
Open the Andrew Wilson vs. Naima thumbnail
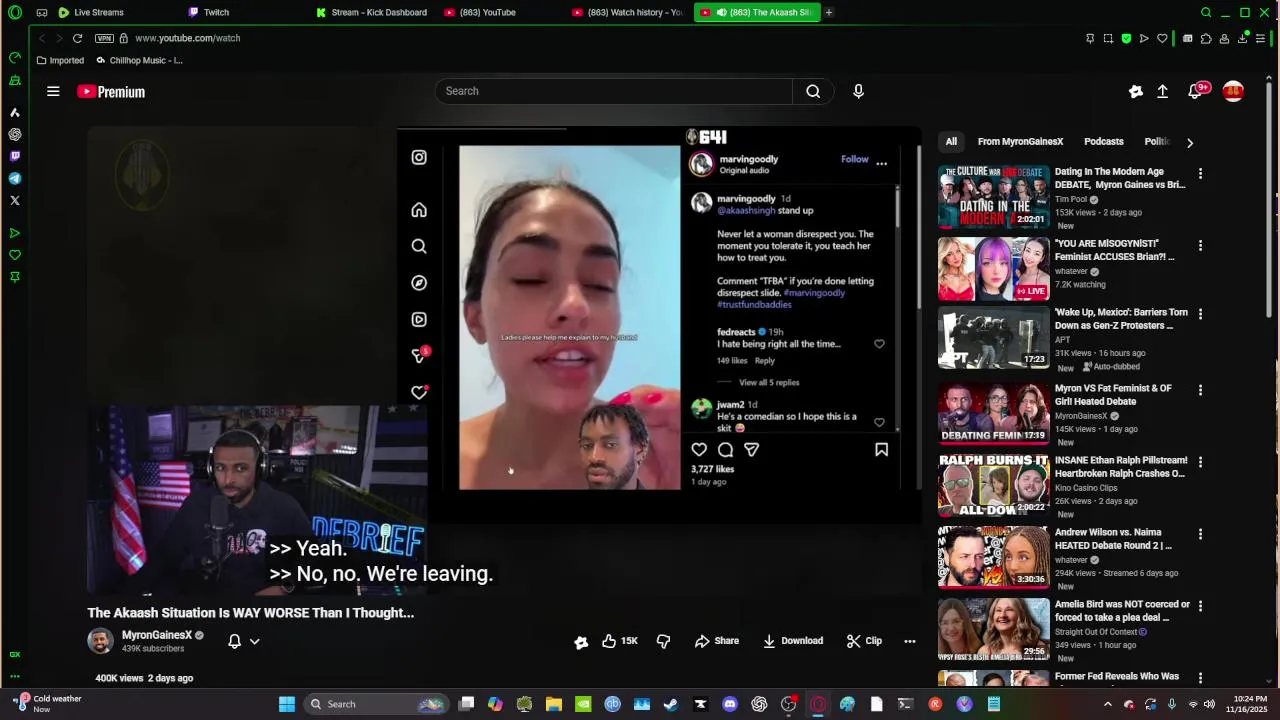pos(994,557)
